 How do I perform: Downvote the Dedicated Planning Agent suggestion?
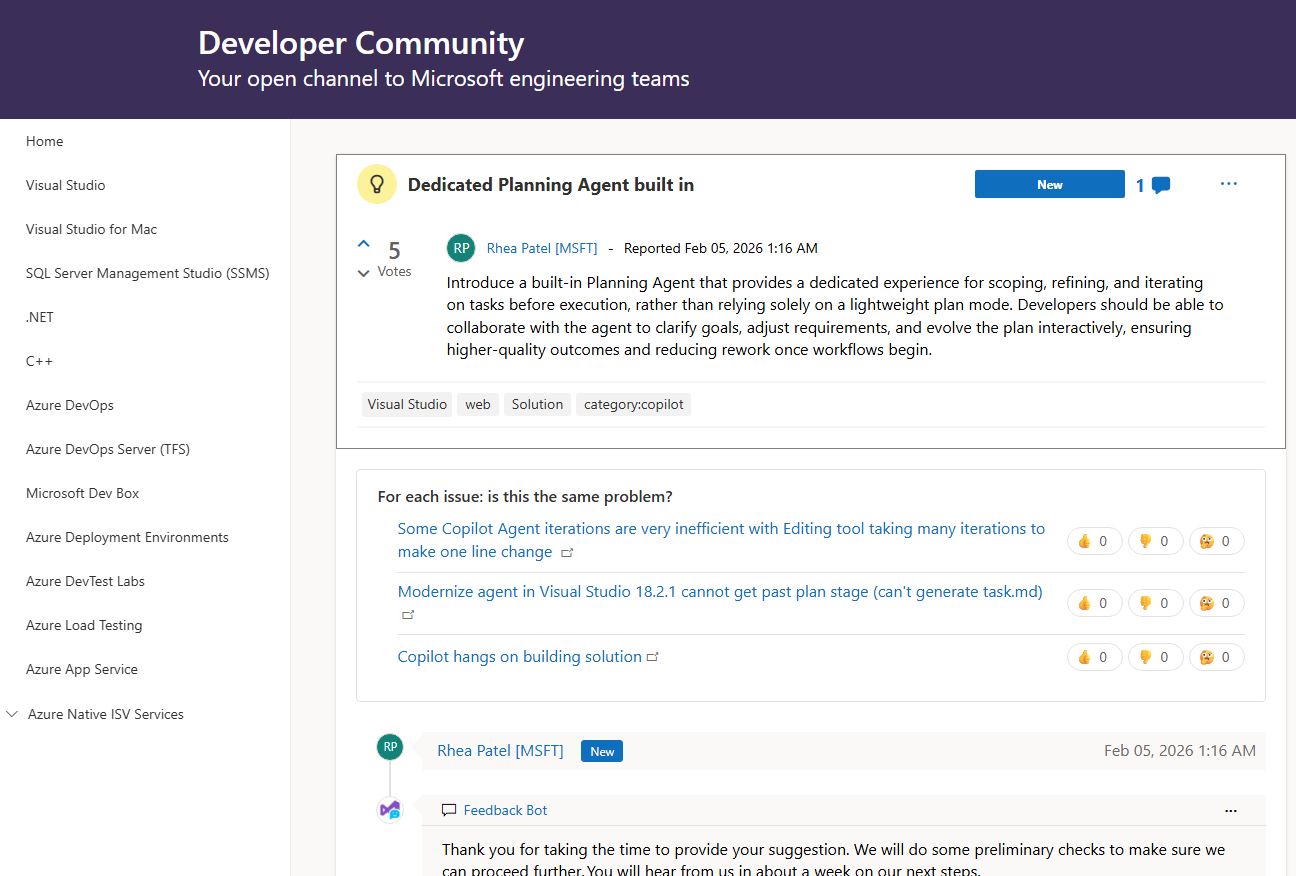point(364,273)
